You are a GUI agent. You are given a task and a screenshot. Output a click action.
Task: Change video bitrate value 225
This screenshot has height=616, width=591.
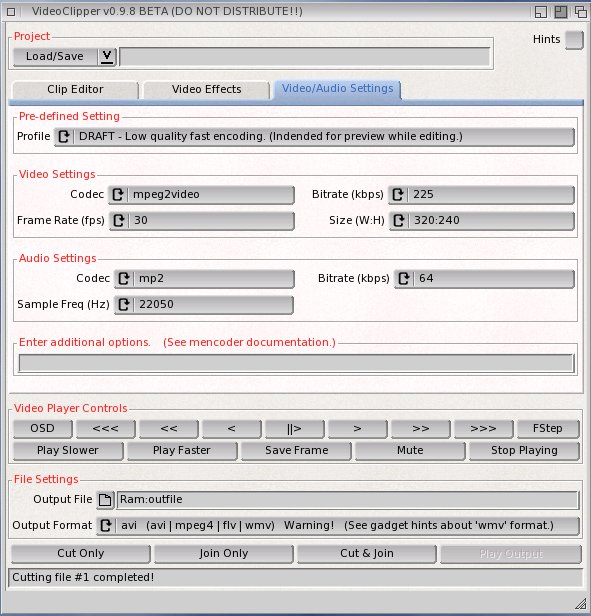[x=481, y=195]
